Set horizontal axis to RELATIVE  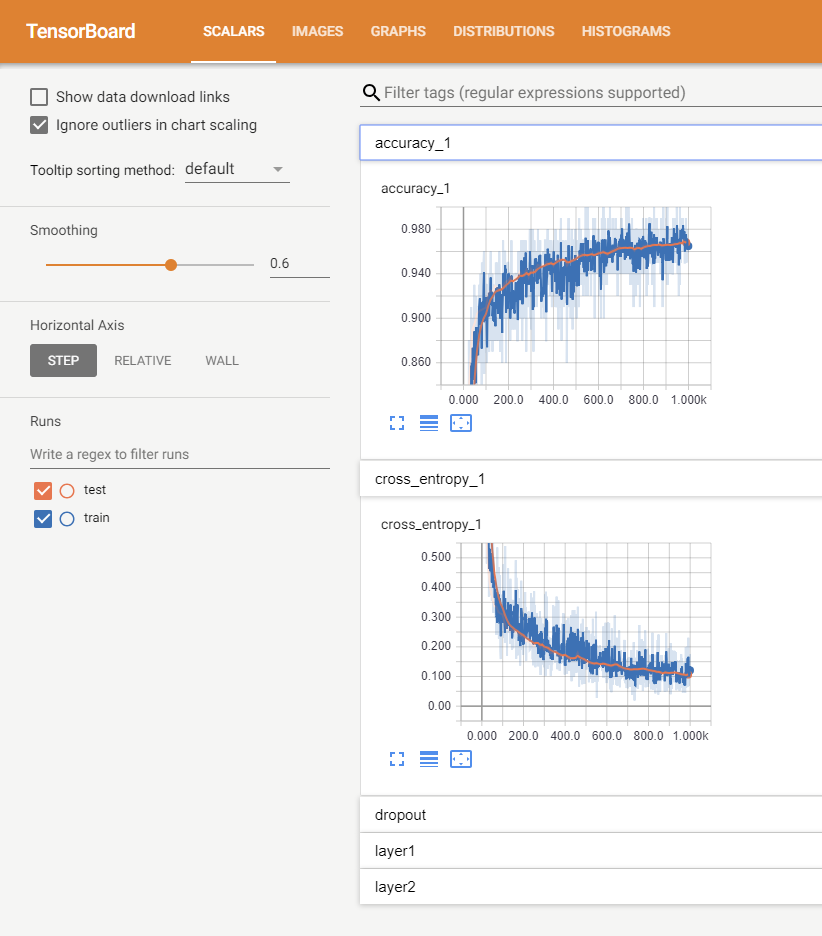point(143,361)
